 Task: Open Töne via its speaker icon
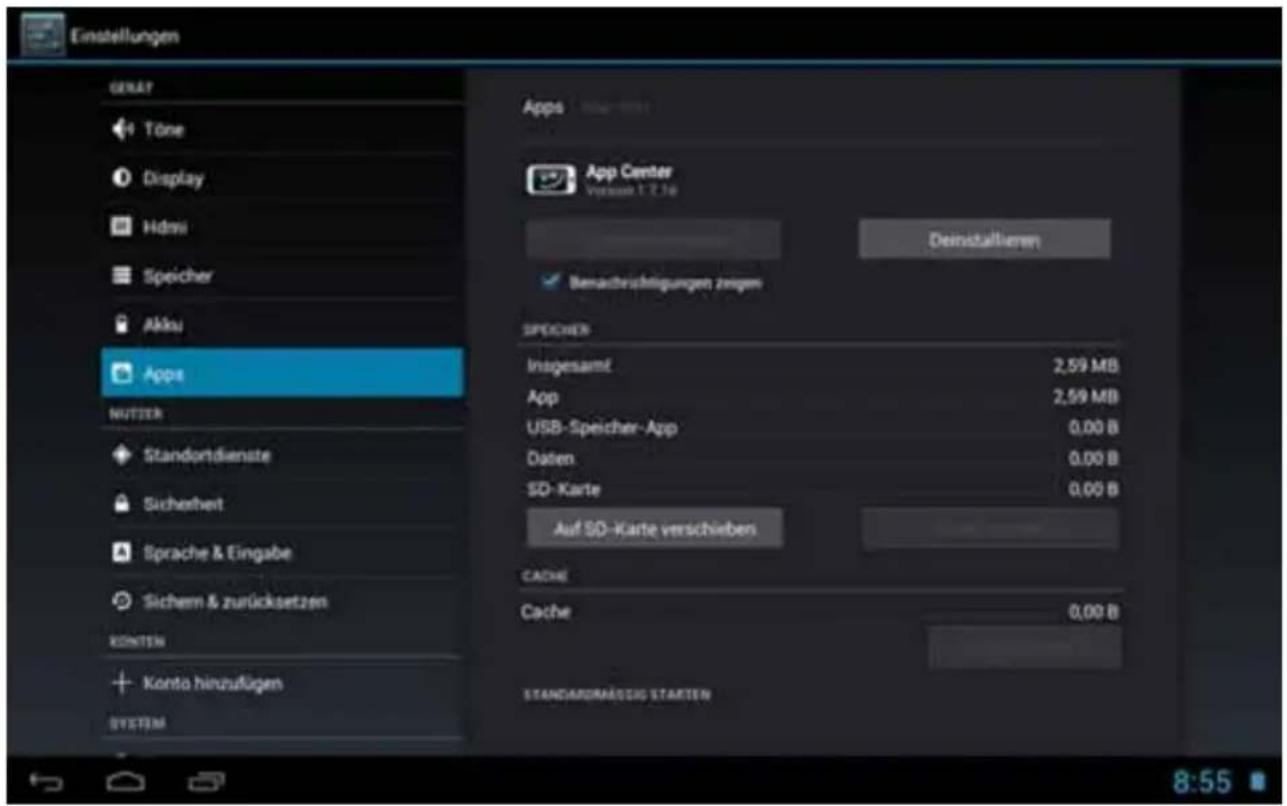(122, 130)
